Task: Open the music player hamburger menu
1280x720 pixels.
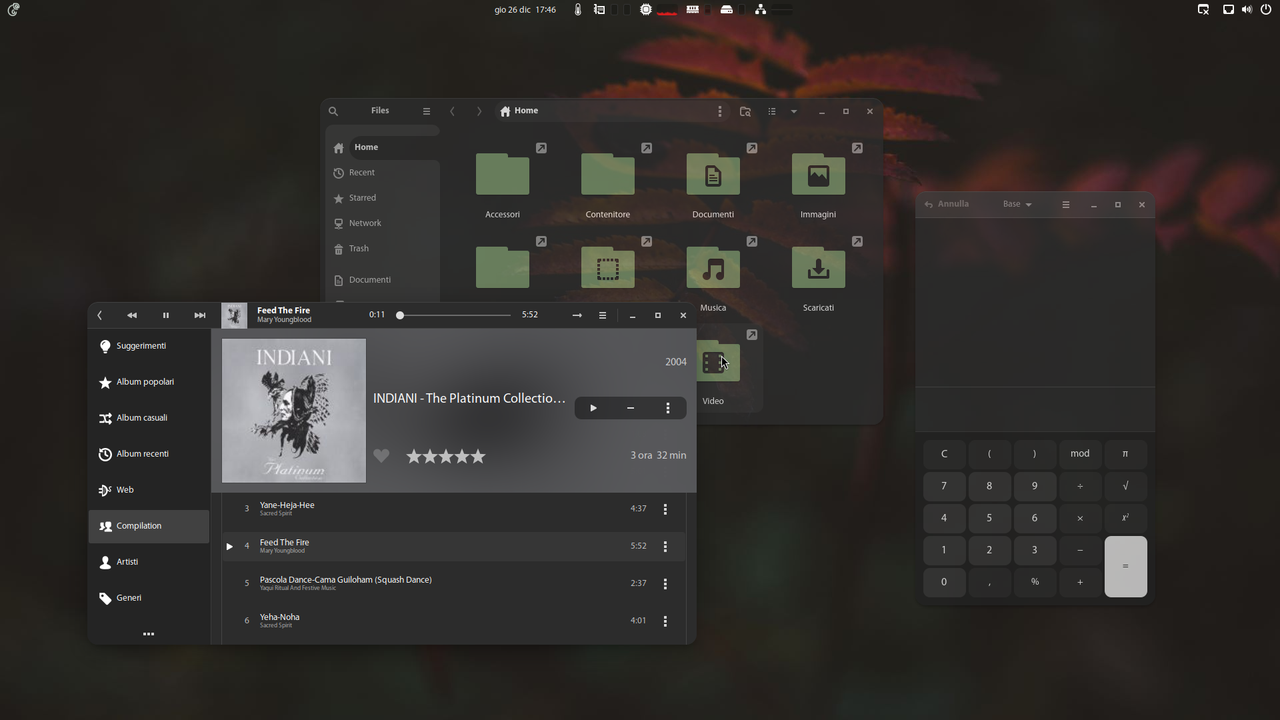Action: tap(602, 315)
